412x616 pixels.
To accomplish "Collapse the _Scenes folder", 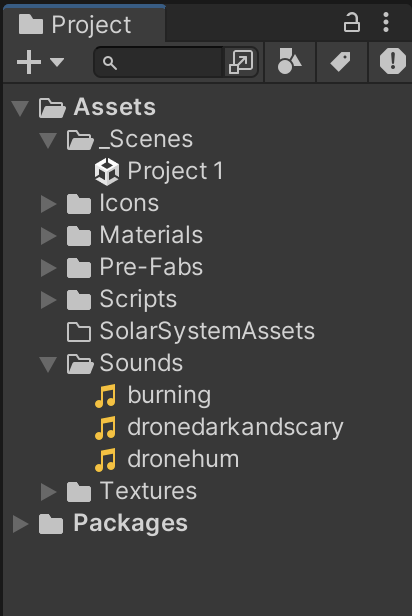I will [48, 140].
